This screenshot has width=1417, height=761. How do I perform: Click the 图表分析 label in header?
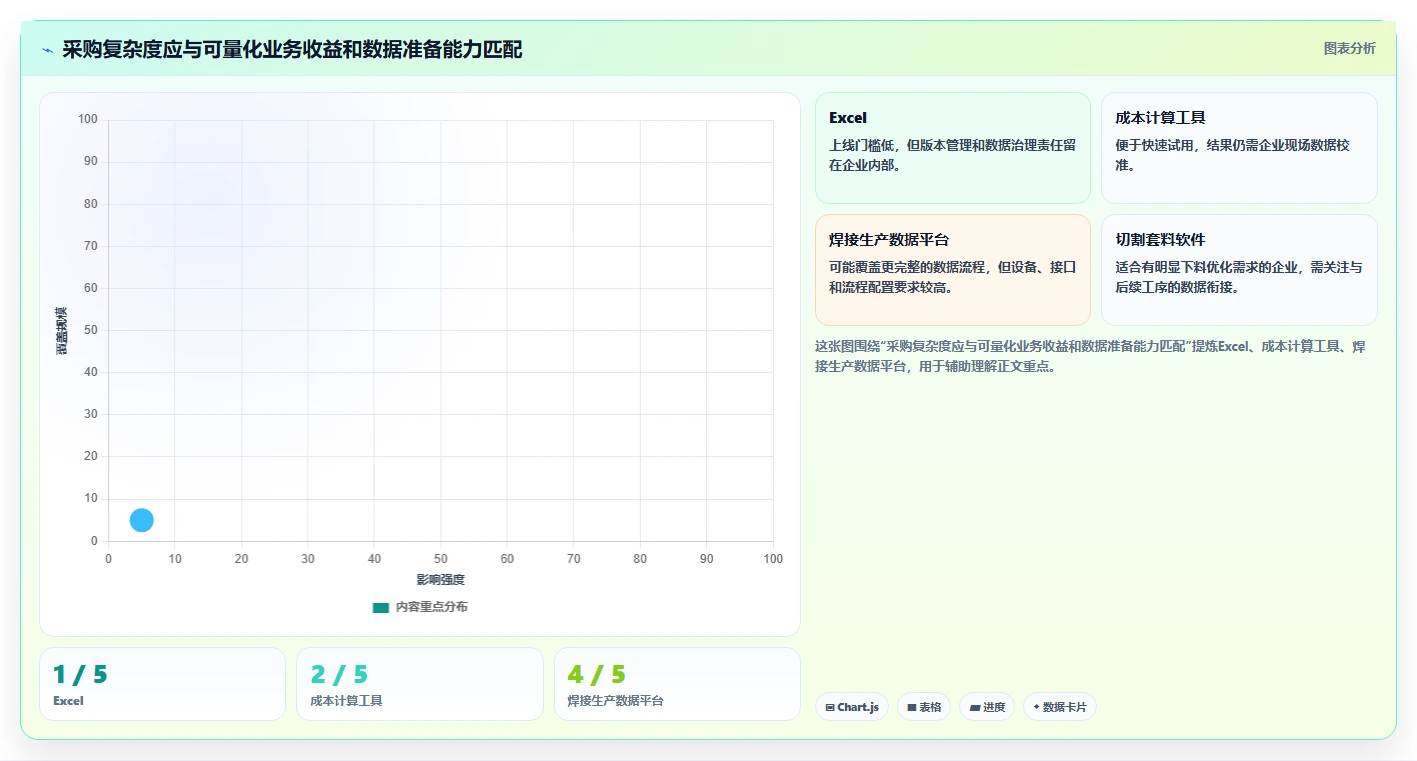point(1349,48)
